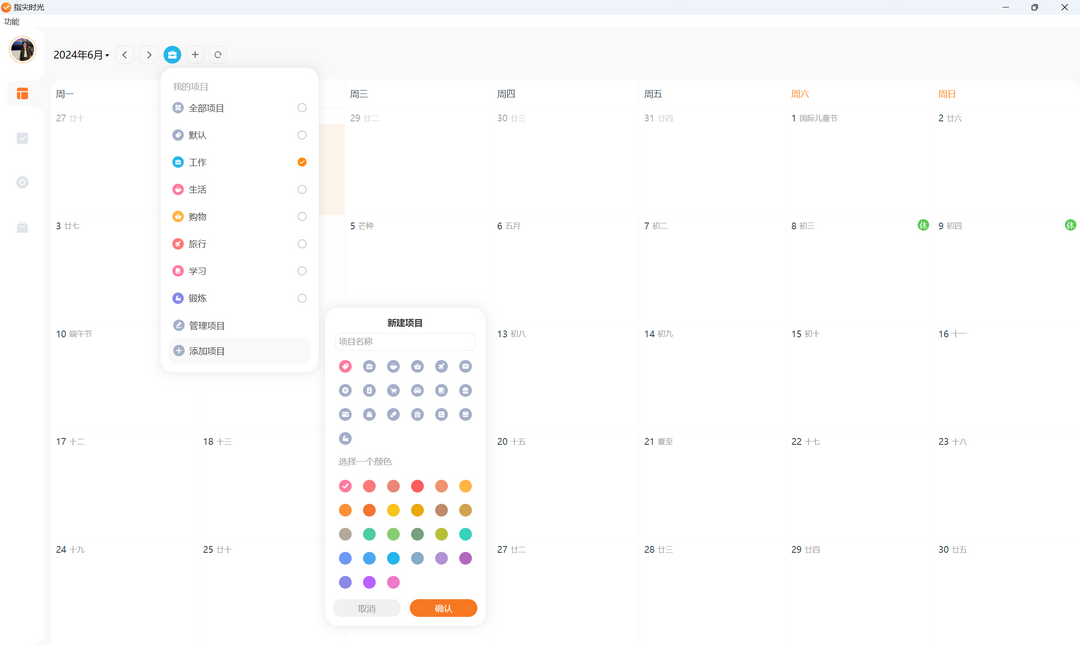Click the refresh icon in the top toolbar

point(218,54)
